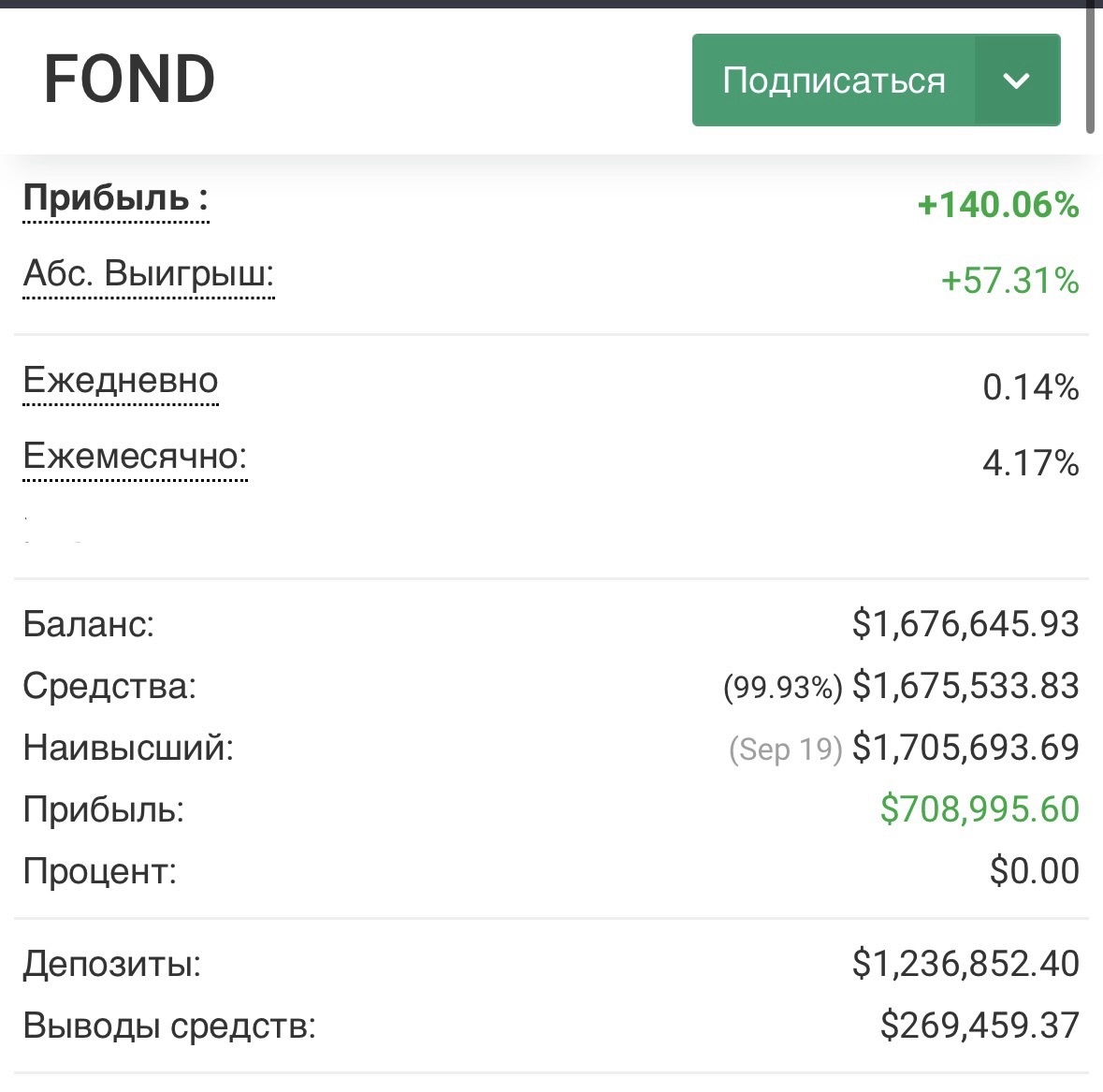The height and width of the screenshot is (1092, 1103).
Task: Click the Средства amount $1,675,533.83
Action: coord(965,686)
